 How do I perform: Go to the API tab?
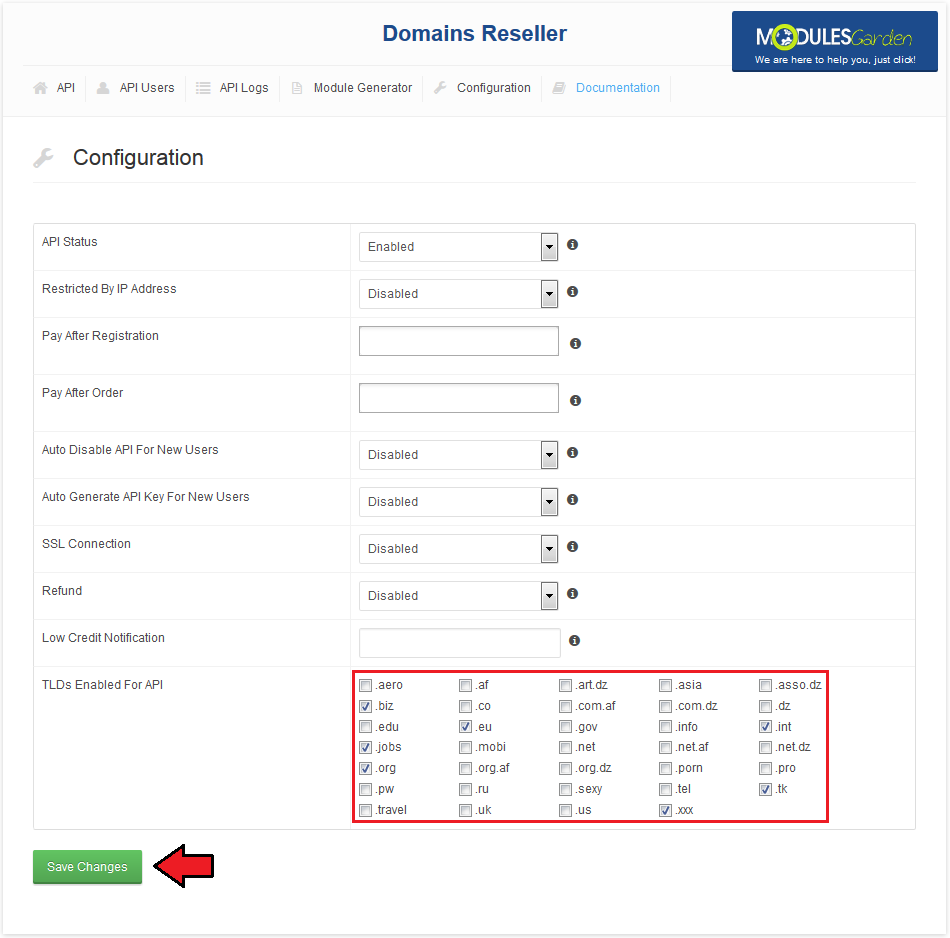65,88
